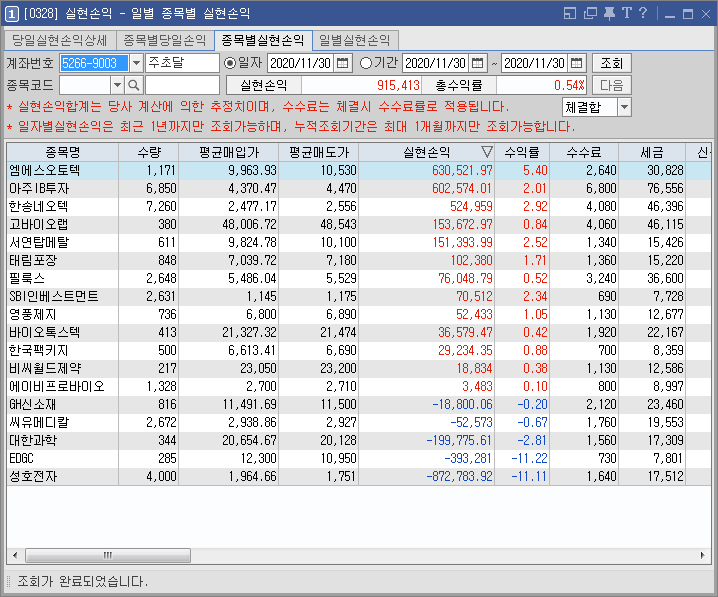Sort by 평균매입가 column header
This screenshot has height=597, width=718.
click(x=228, y=152)
